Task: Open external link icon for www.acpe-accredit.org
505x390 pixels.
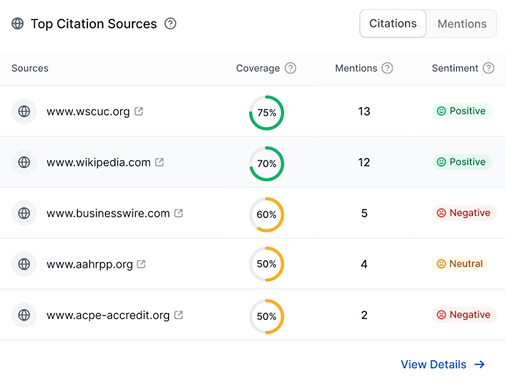Action: 179,315
